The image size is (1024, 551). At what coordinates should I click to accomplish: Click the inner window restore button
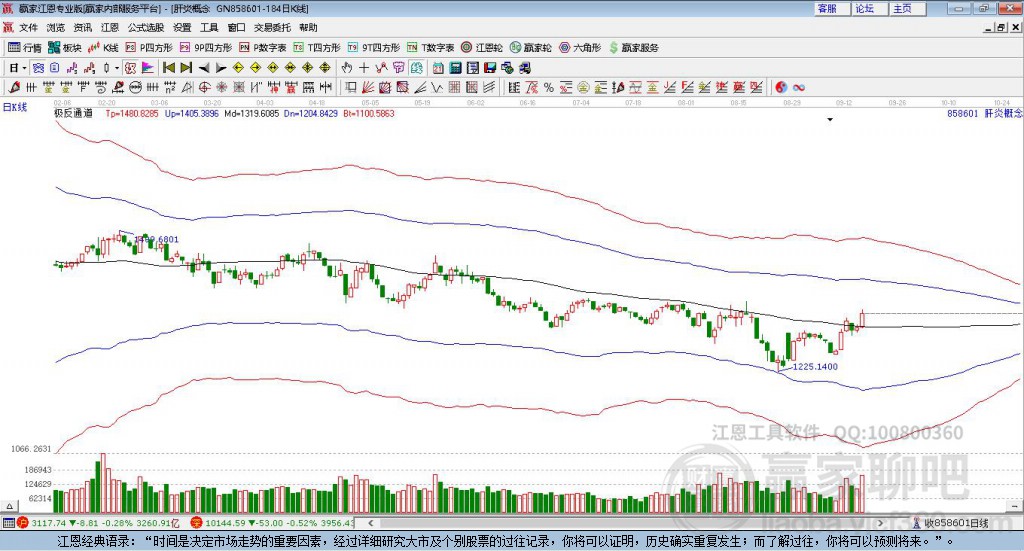click(x=1002, y=27)
